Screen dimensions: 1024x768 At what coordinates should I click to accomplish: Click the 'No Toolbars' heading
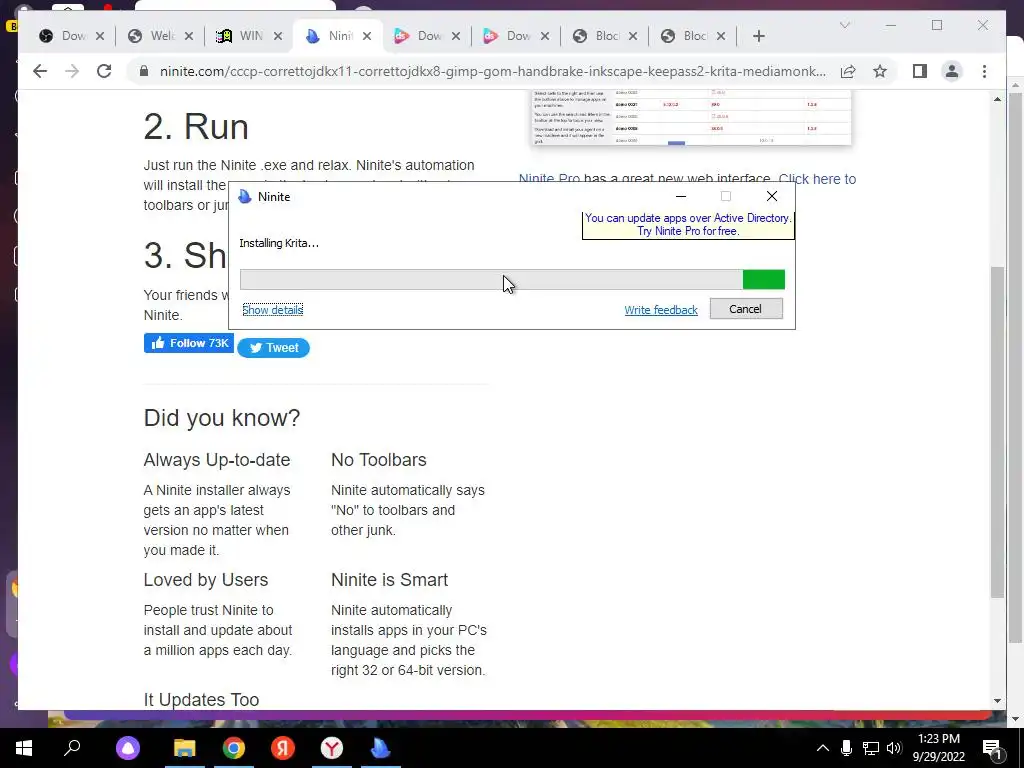coord(379,460)
